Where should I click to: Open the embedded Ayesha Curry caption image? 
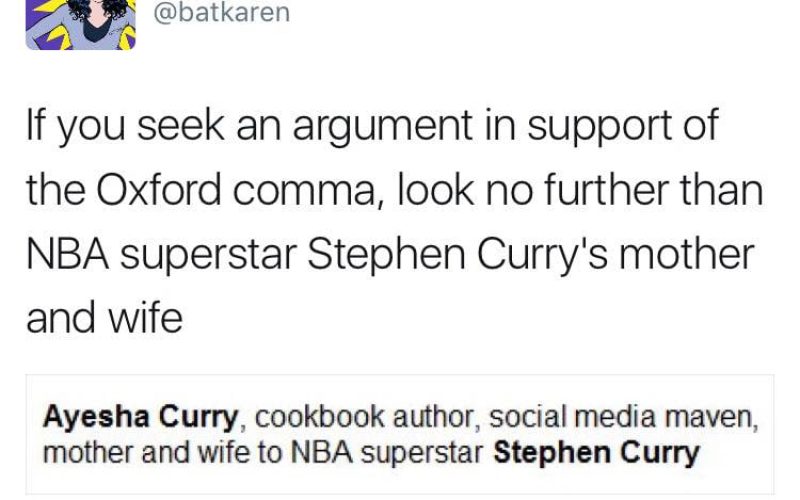(400, 434)
